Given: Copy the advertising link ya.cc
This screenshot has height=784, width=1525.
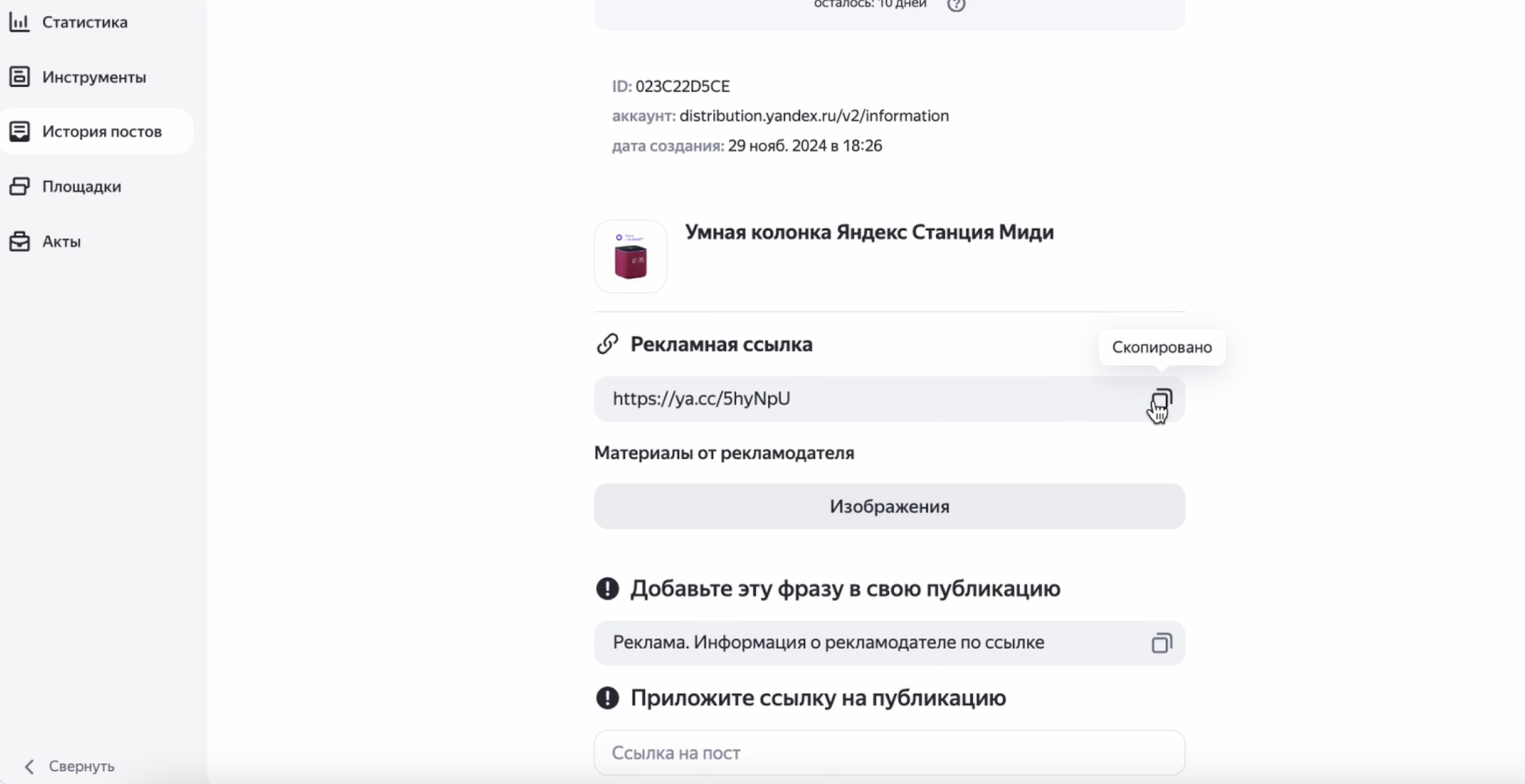Looking at the screenshot, I should pos(1161,399).
